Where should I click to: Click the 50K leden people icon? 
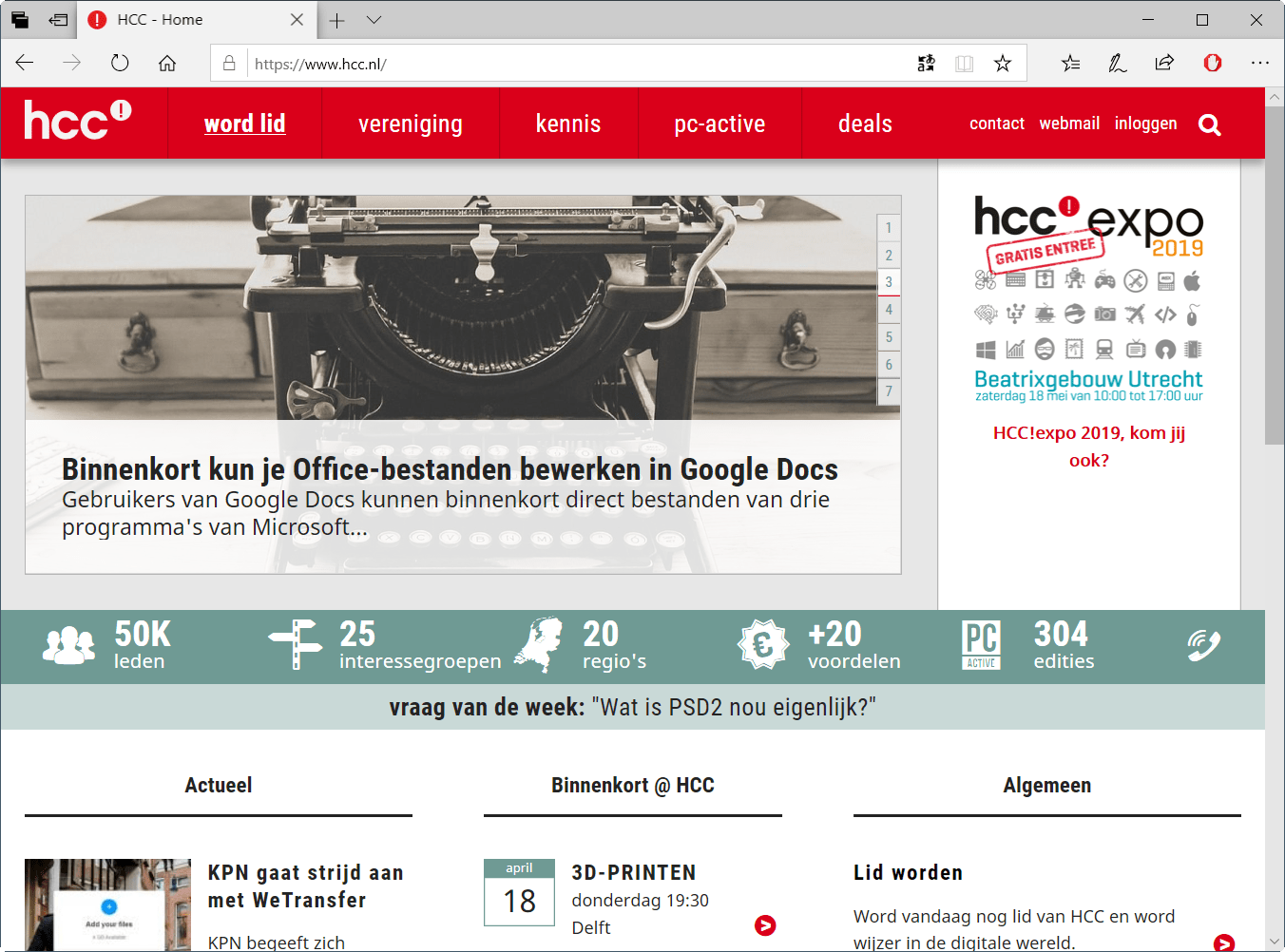point(69,646)
